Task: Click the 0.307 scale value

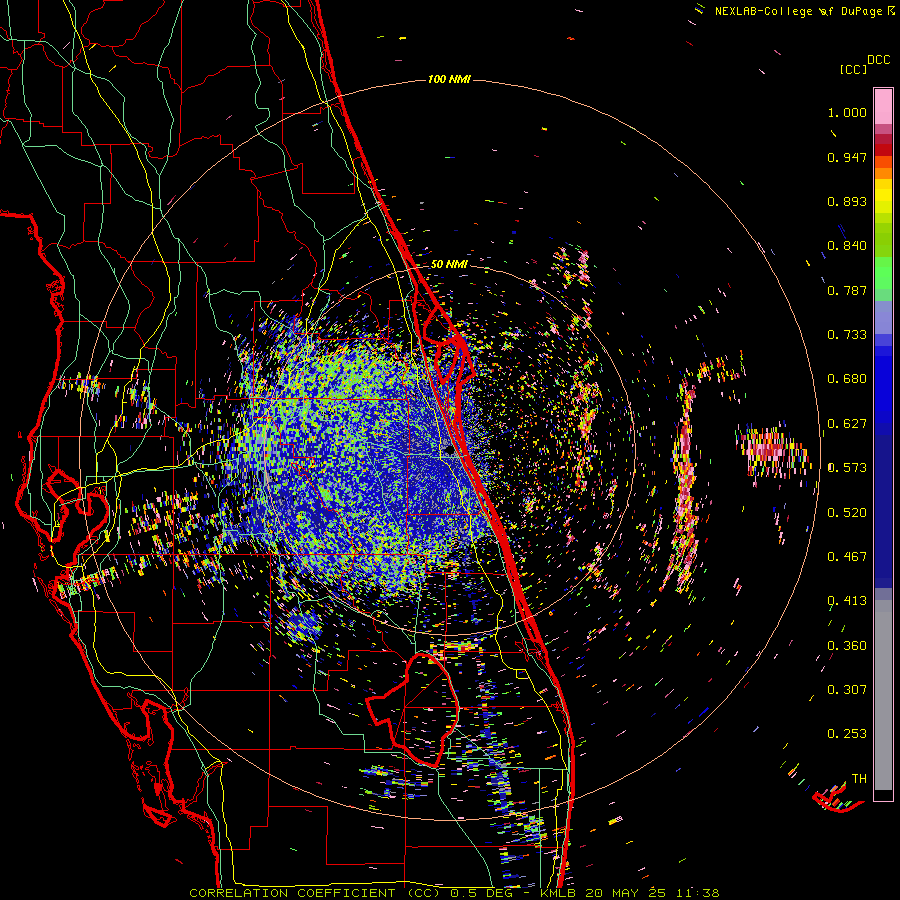Action: 847,690
